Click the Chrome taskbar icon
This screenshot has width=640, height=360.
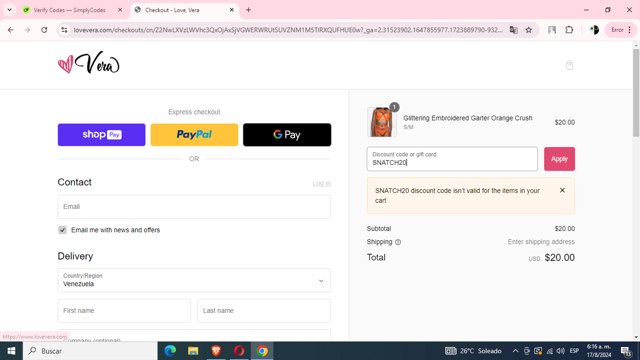[262, 351]
